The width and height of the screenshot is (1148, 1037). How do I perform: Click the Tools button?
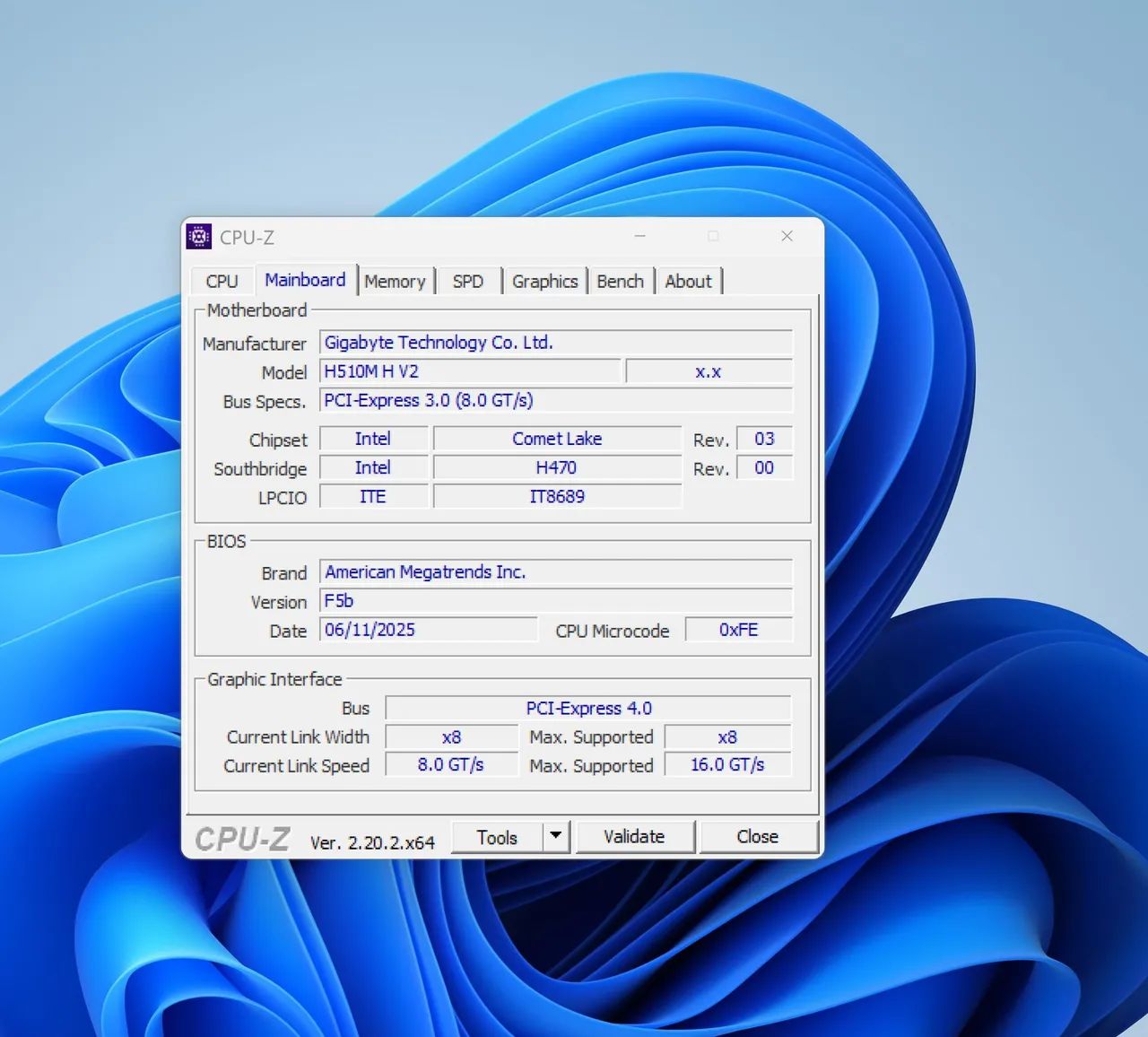(x=497, y=837)
